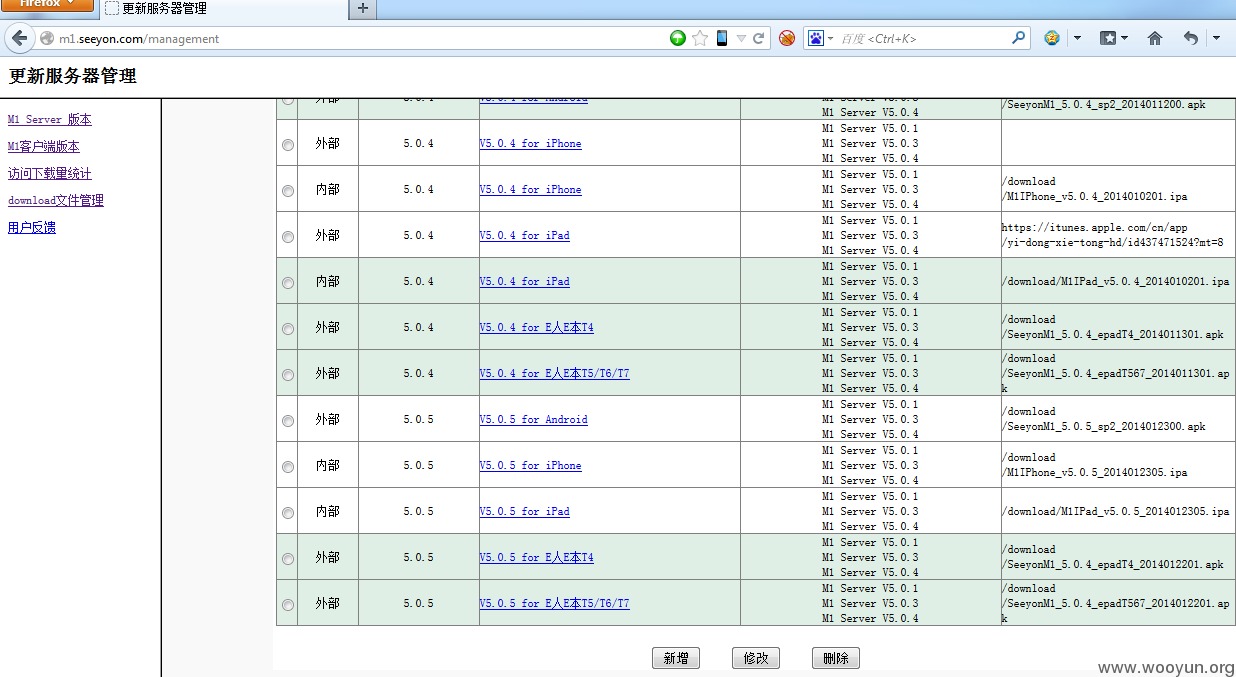
Task: Open the search engine selector dropdown
Action: click(830, 38)
